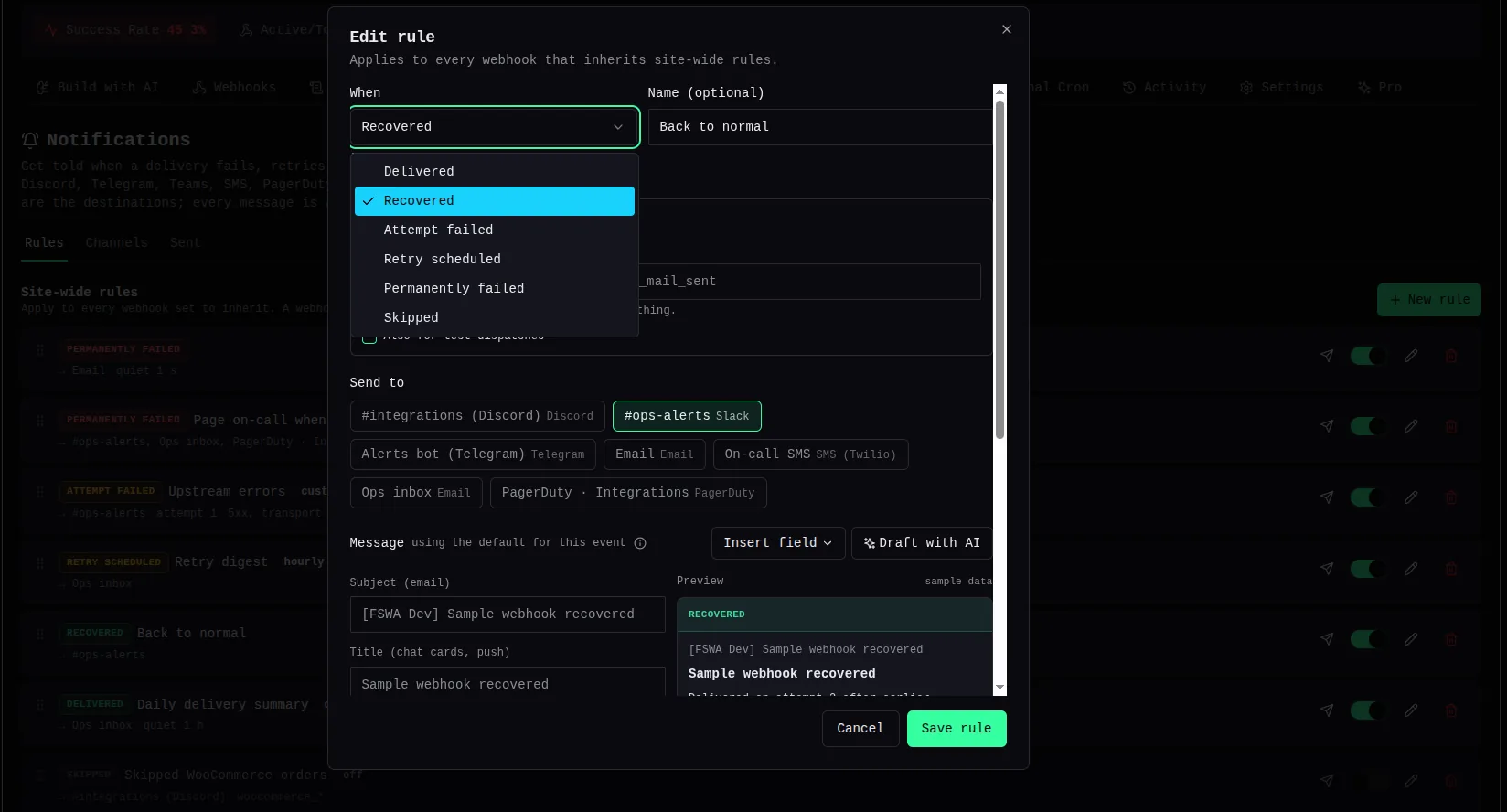This screenshot has width=1507, height=812.
Task: Switch to the Channels tab
Action: (x=116, y=243)
